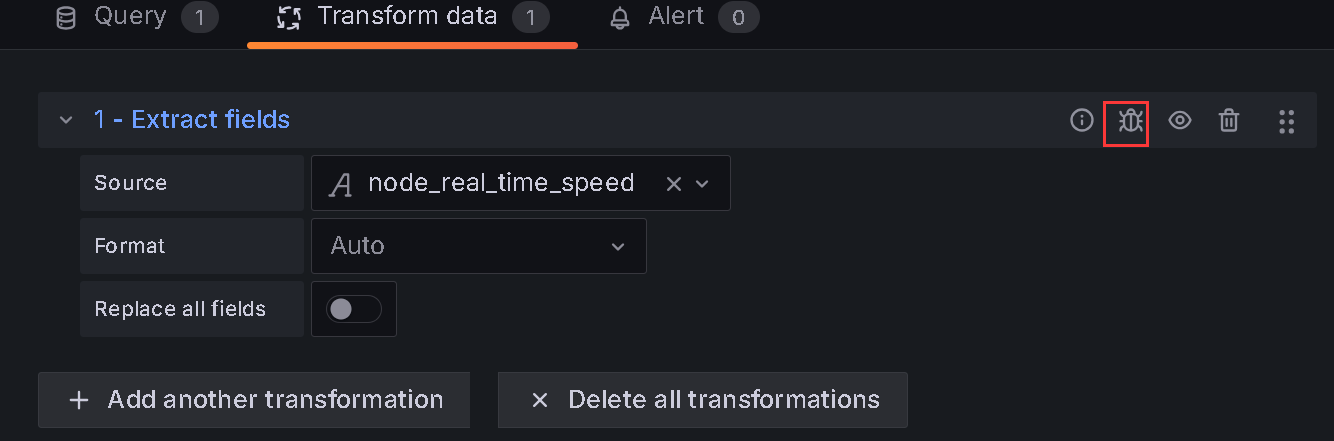
Task: Open the Source dropdown arrow
Action: (x=702, y=184)
